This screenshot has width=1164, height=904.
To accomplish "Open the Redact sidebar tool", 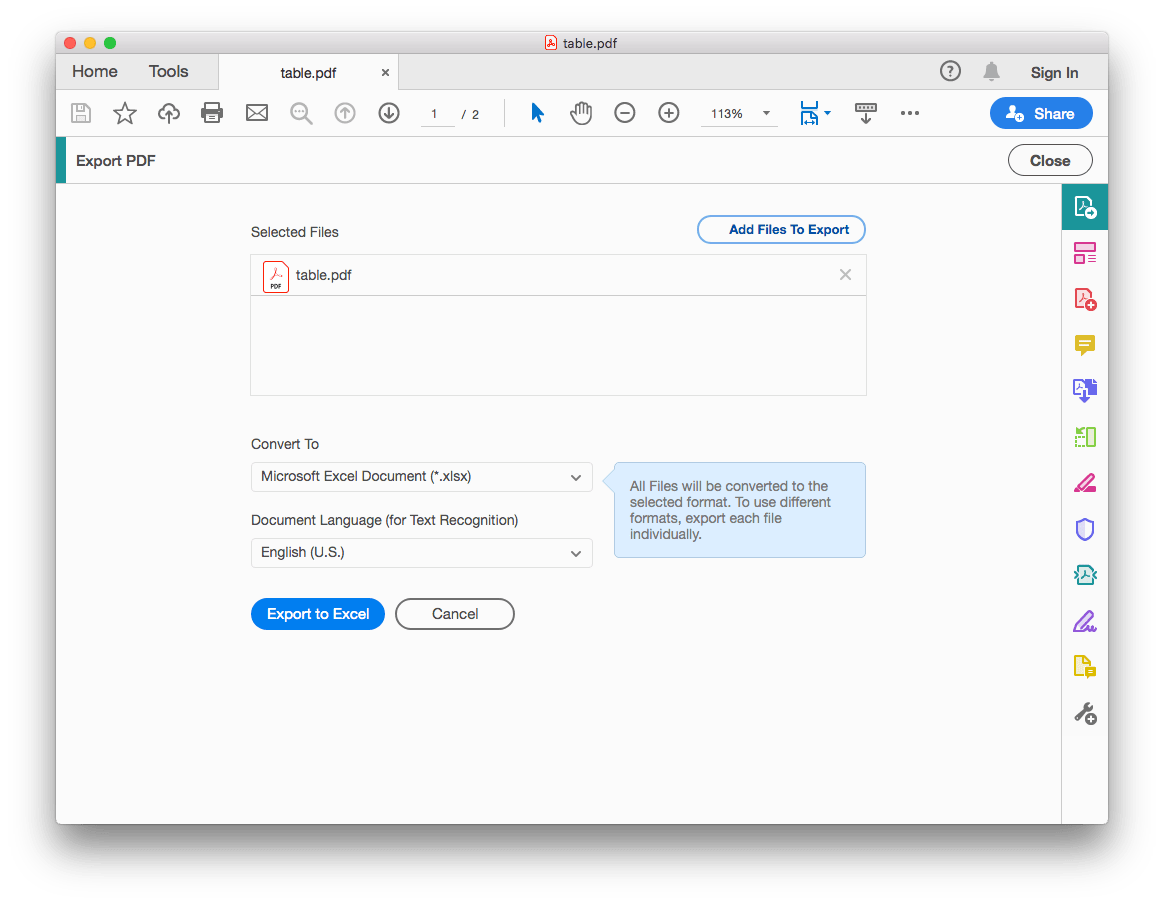I will tap(1085, 483).
